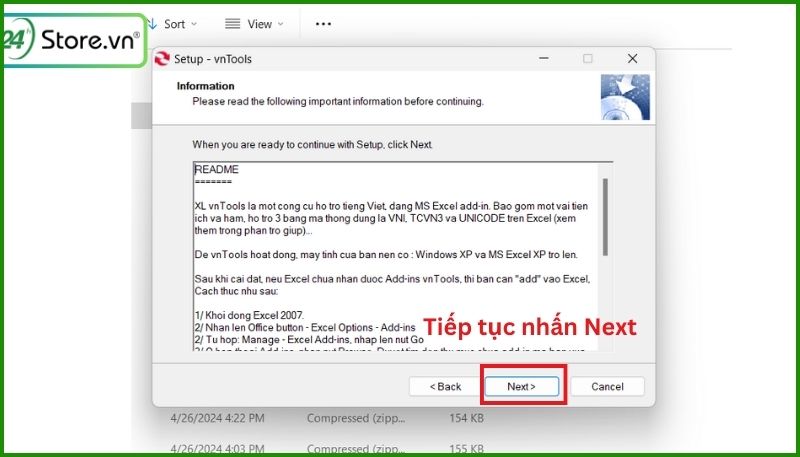Screen dimensions: 800x457
Task: Click the vnTools setup title icon
Action: point(162,59)
